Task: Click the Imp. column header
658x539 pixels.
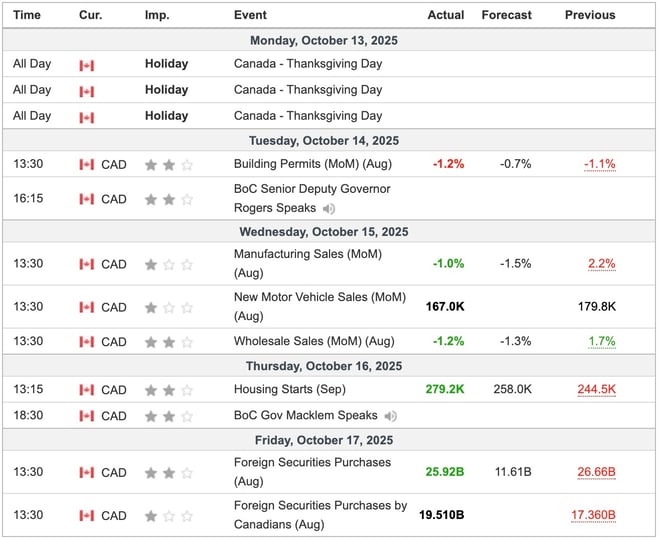Action: tap(157, 15)
